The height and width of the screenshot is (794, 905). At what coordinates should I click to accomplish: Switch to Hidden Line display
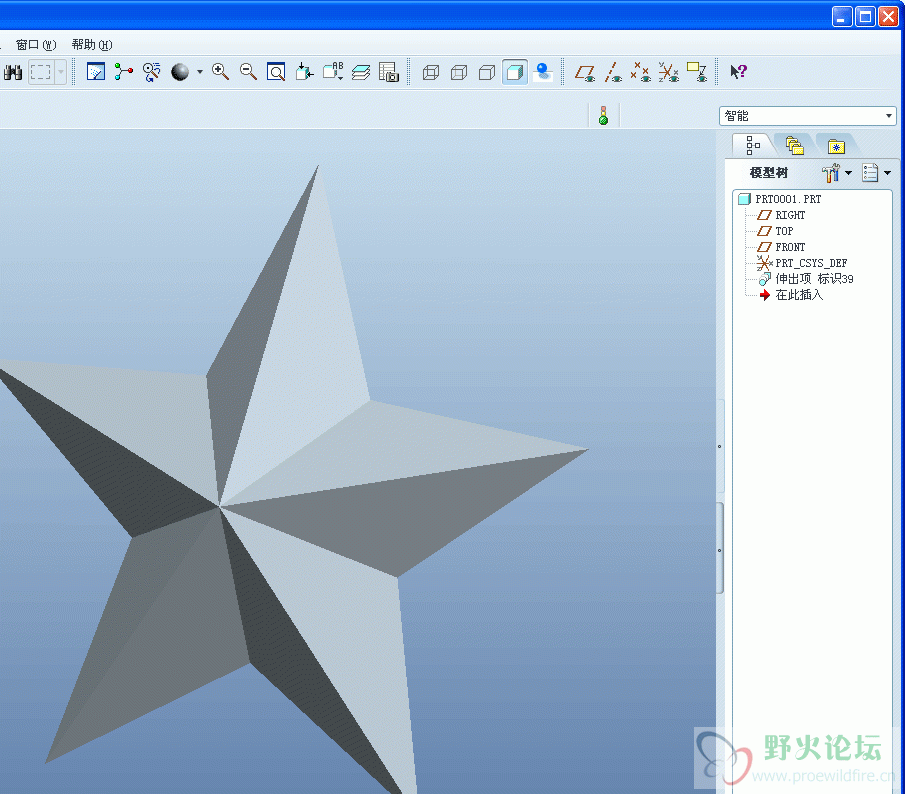(x=459, y=72)
